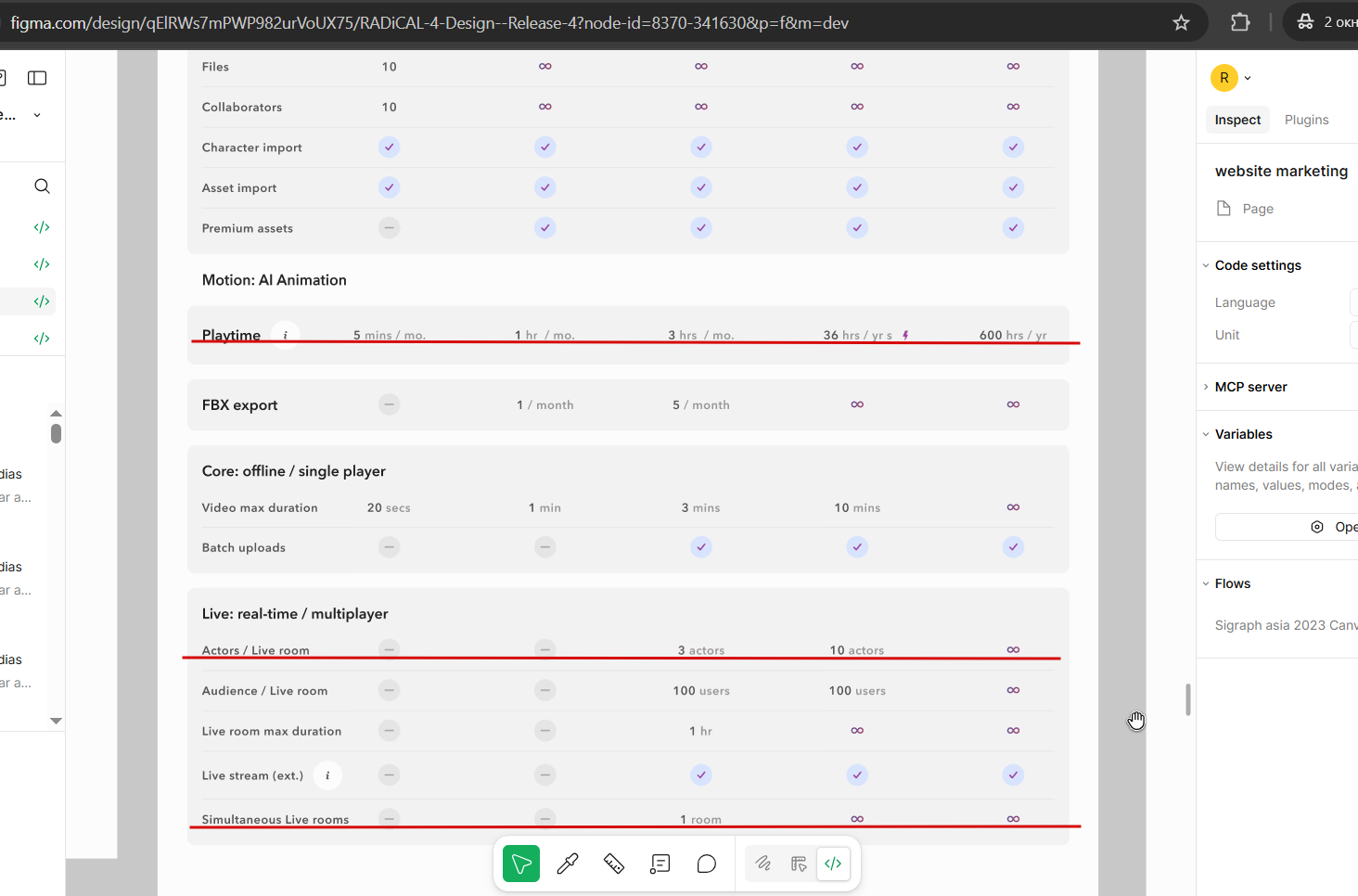Open the Language dropdown in Code settings
1358x896 pixels.
pyautogui.click(x=1353, y=302)
